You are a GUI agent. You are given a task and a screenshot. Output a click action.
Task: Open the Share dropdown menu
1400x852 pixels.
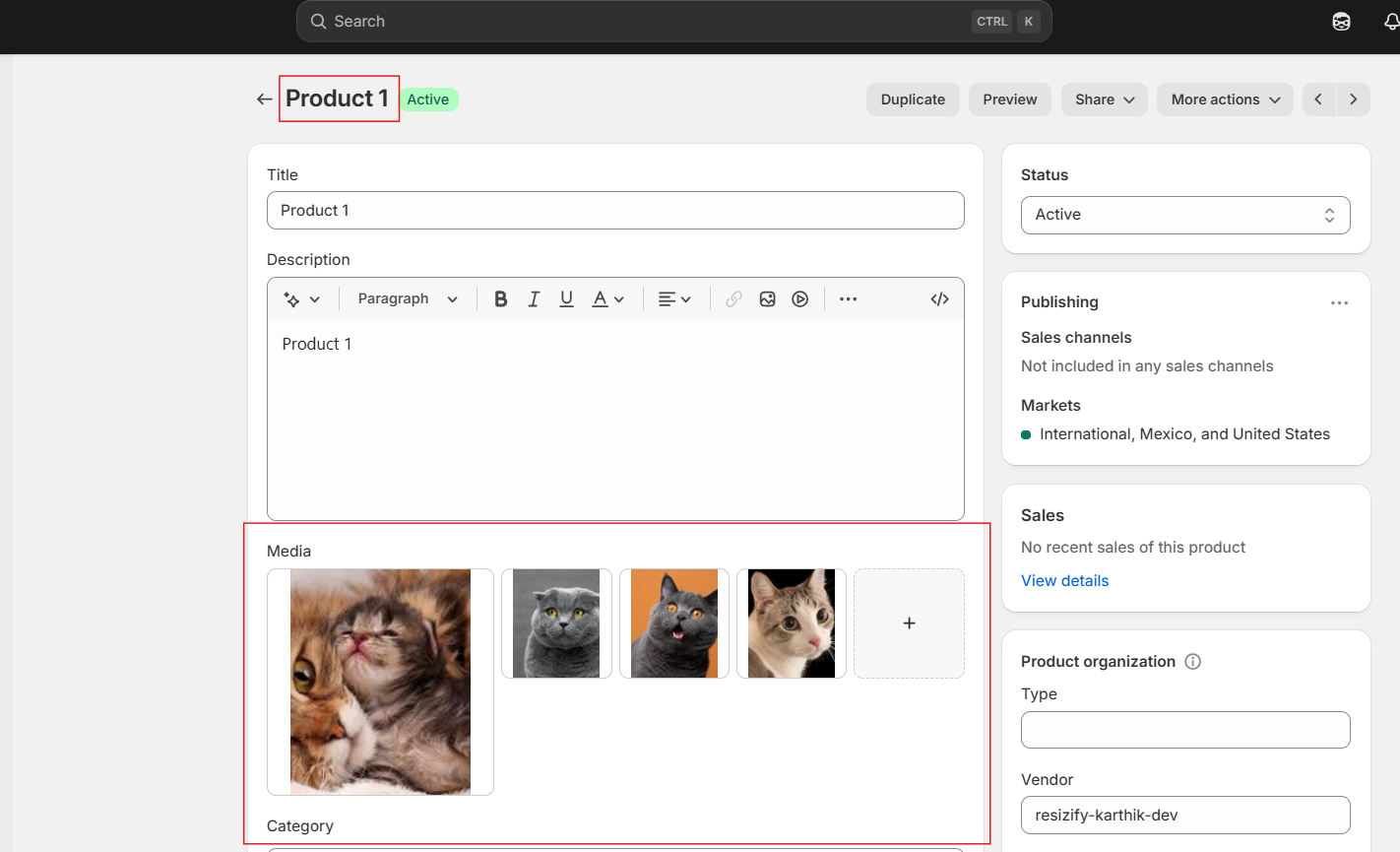click(1104, 98)
